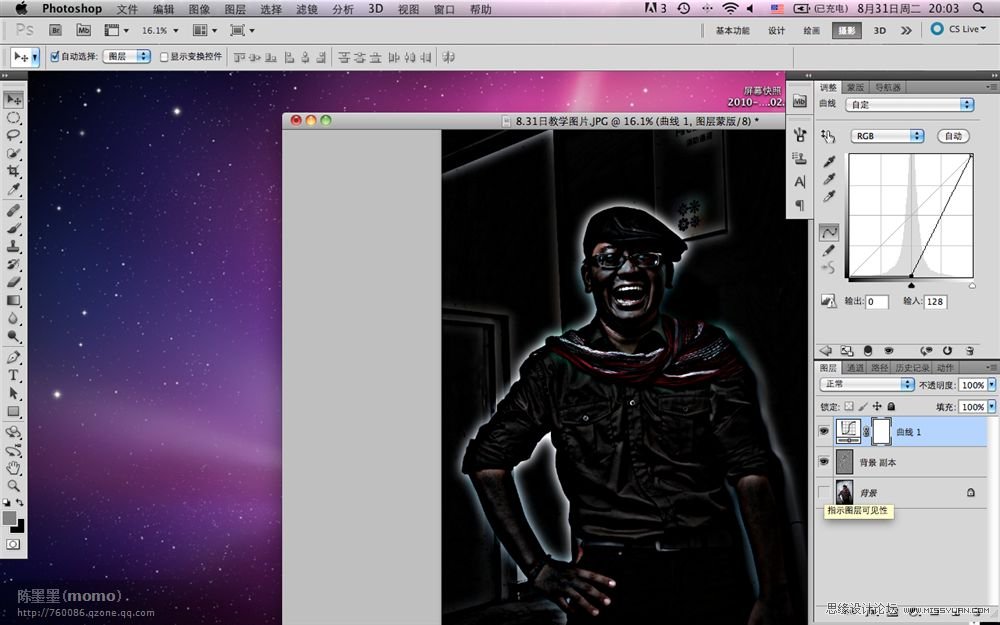Viewport: 1000px width, 625px height.
Task: Switch to the 历史记录 tab
Action: click(x=912, y=368)
